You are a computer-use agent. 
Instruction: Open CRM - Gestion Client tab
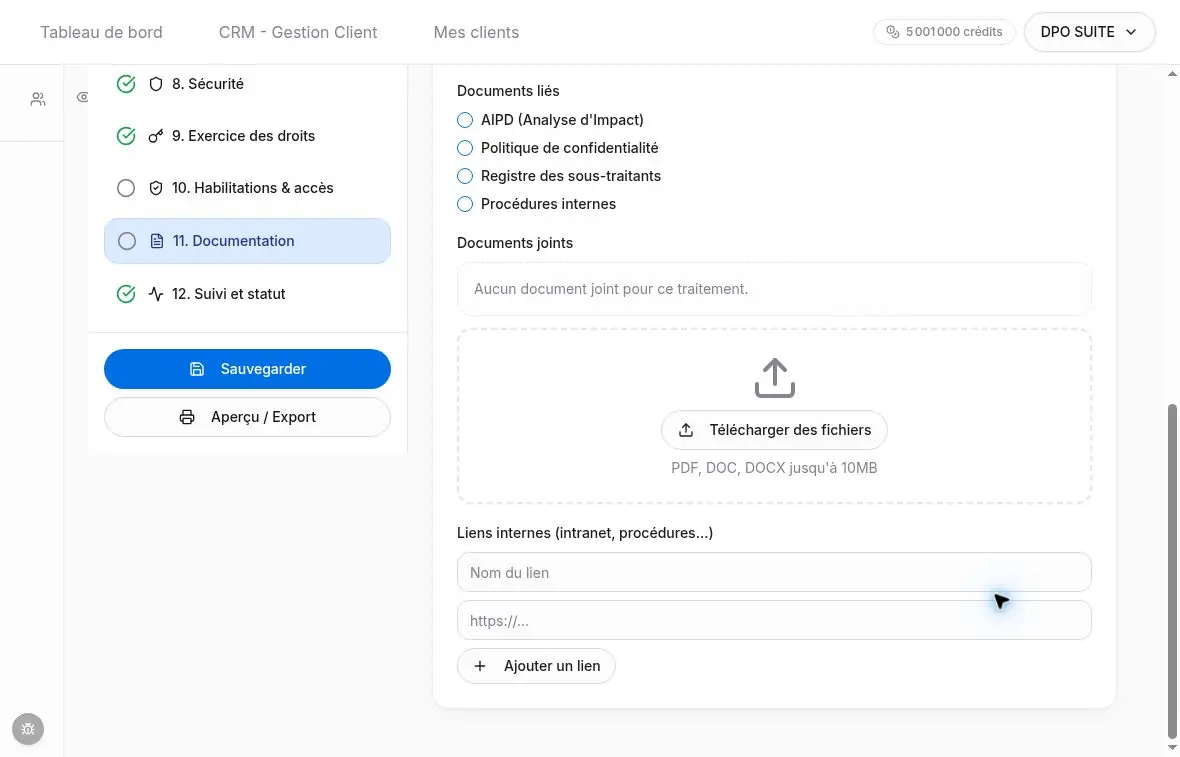click(298, 32)
